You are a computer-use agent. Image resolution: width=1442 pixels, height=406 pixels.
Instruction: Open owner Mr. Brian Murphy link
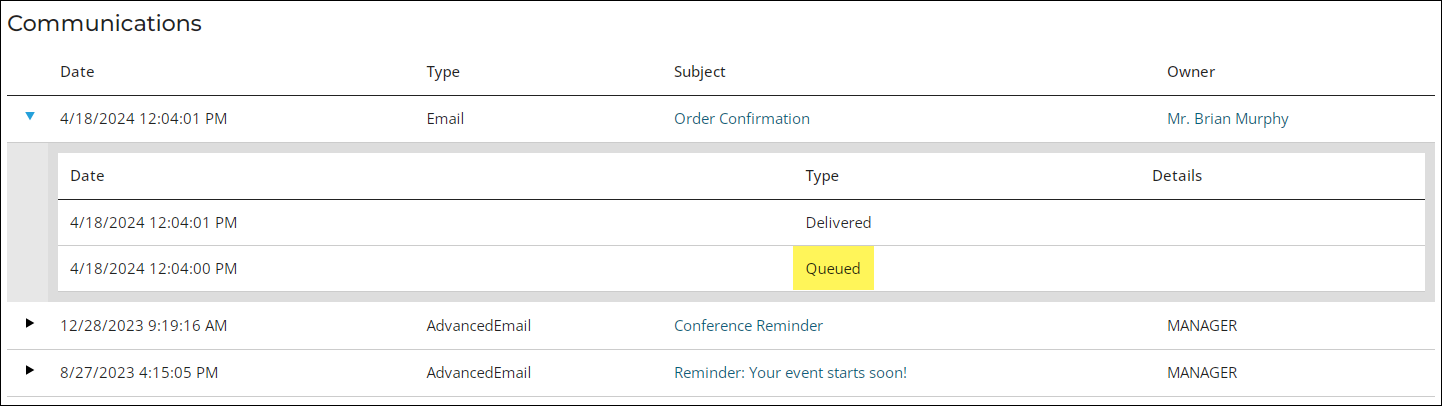point(1228,118)
